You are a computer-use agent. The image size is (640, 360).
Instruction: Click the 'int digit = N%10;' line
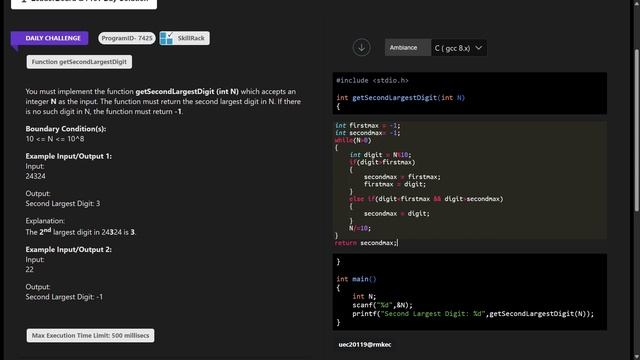(x=380, y=155)
